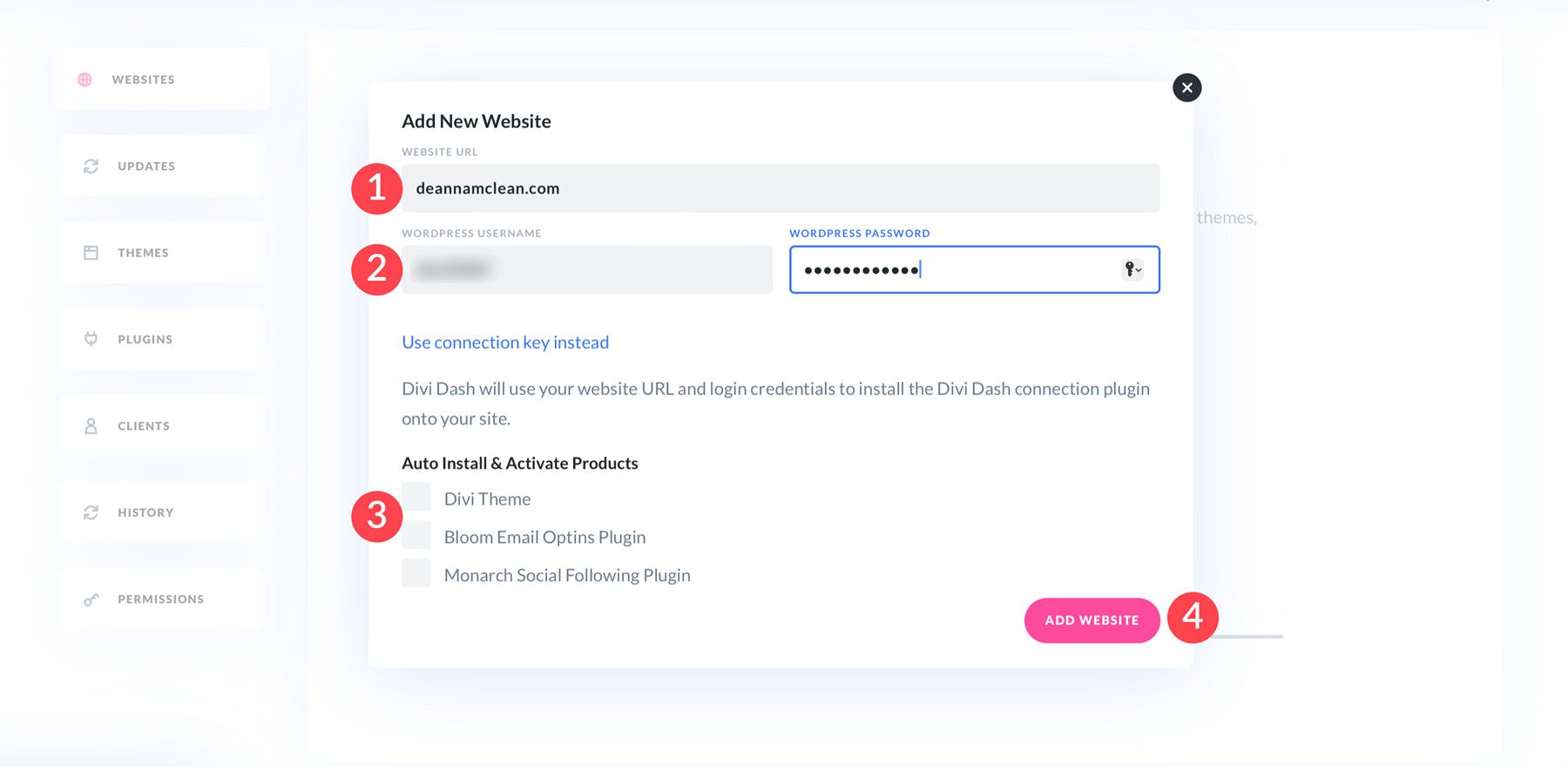Click Use connection key instead
This screenshot has width=1568, height=767.
pos(504,342)
